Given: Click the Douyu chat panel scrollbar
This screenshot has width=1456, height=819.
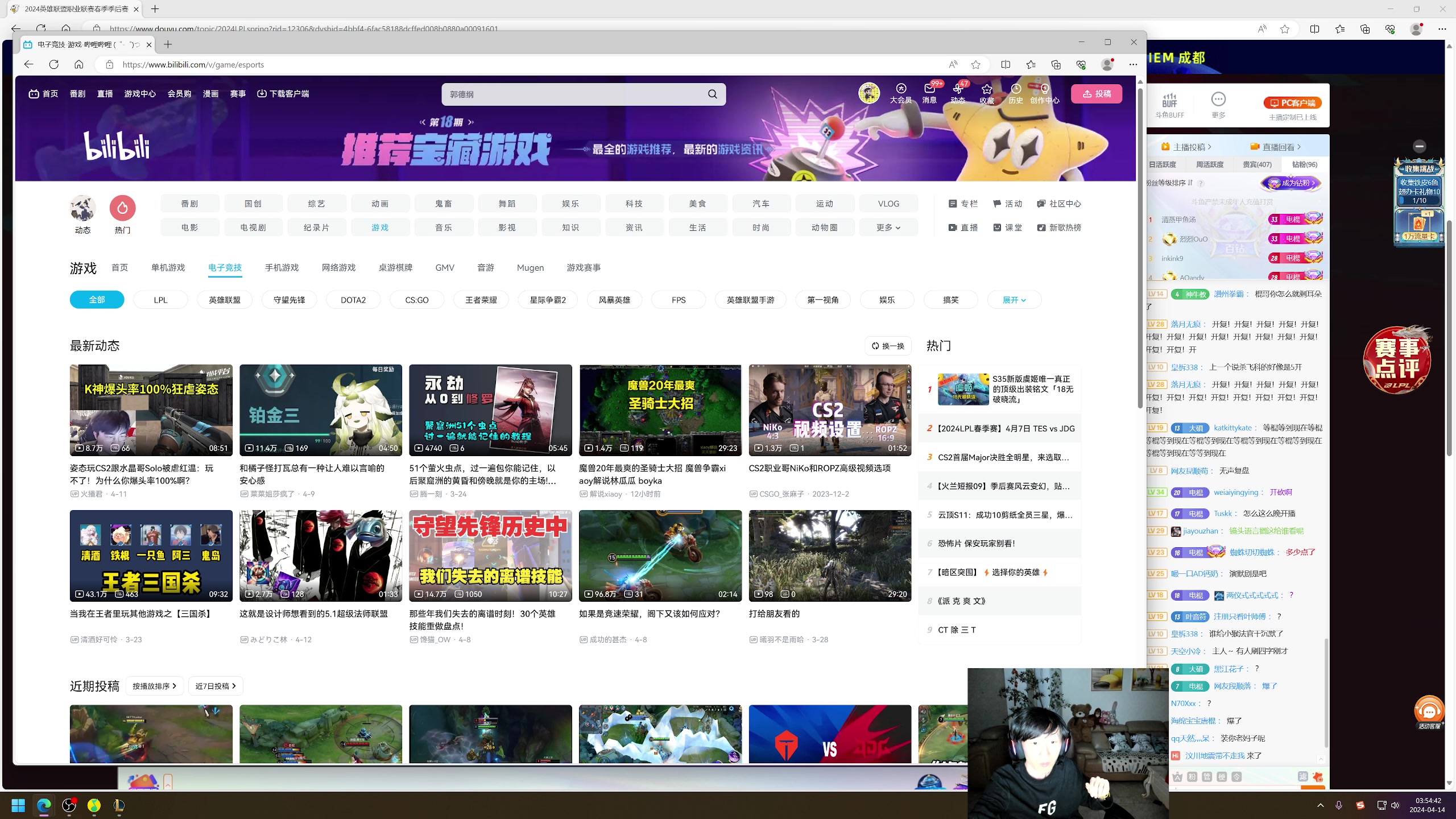Looking at the screenshot, I should 1326,694.
